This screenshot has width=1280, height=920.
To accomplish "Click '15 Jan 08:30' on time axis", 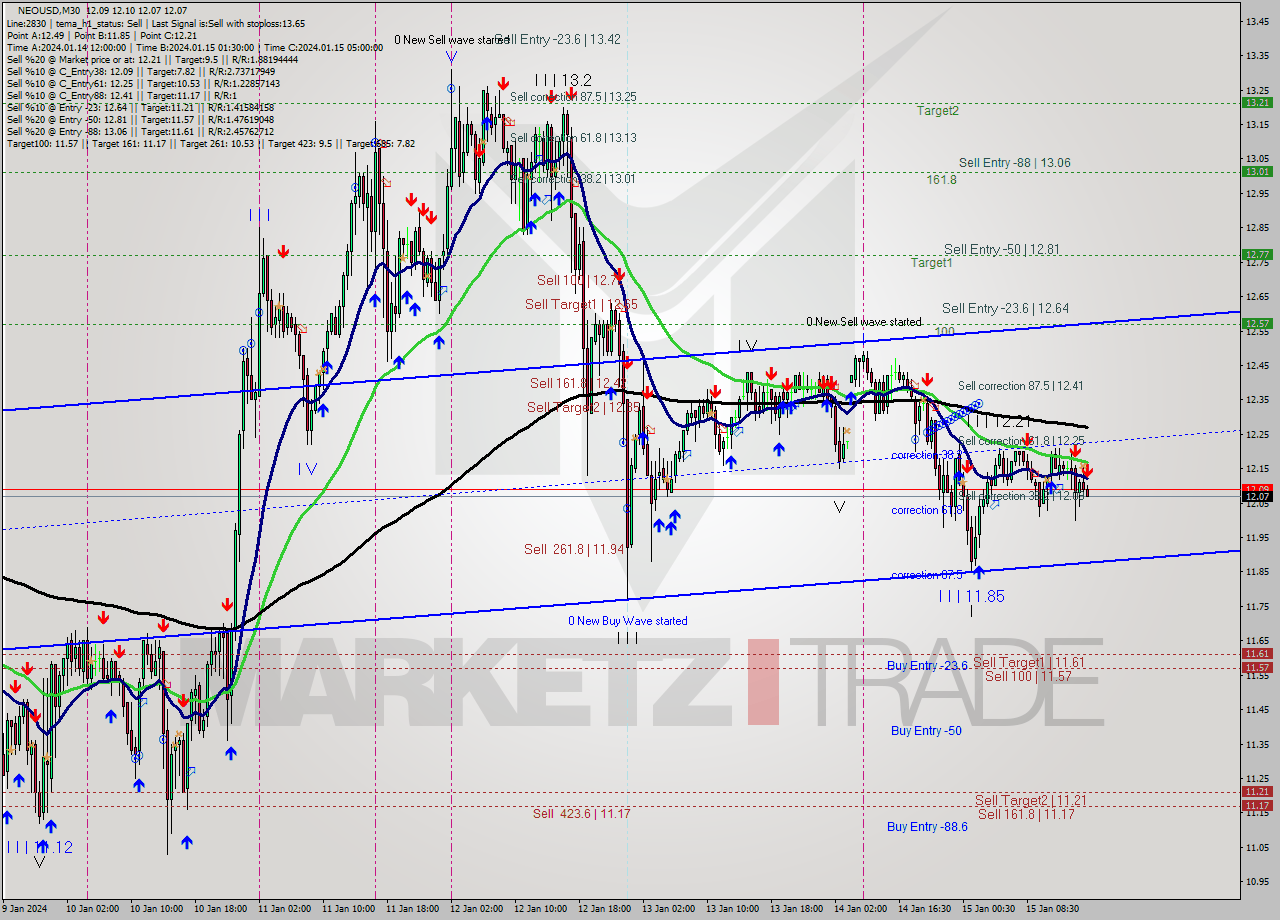I will tap(1054, 908).
